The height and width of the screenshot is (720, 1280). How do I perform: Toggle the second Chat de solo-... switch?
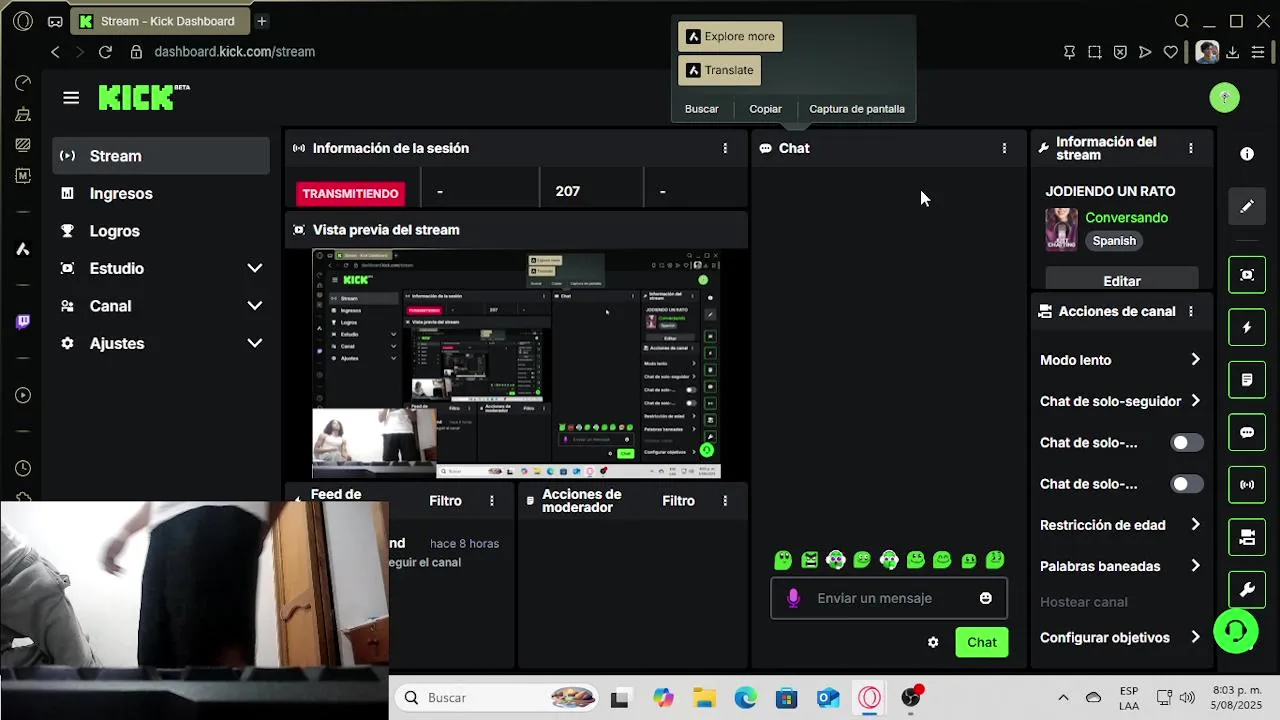coord(1186,484)
